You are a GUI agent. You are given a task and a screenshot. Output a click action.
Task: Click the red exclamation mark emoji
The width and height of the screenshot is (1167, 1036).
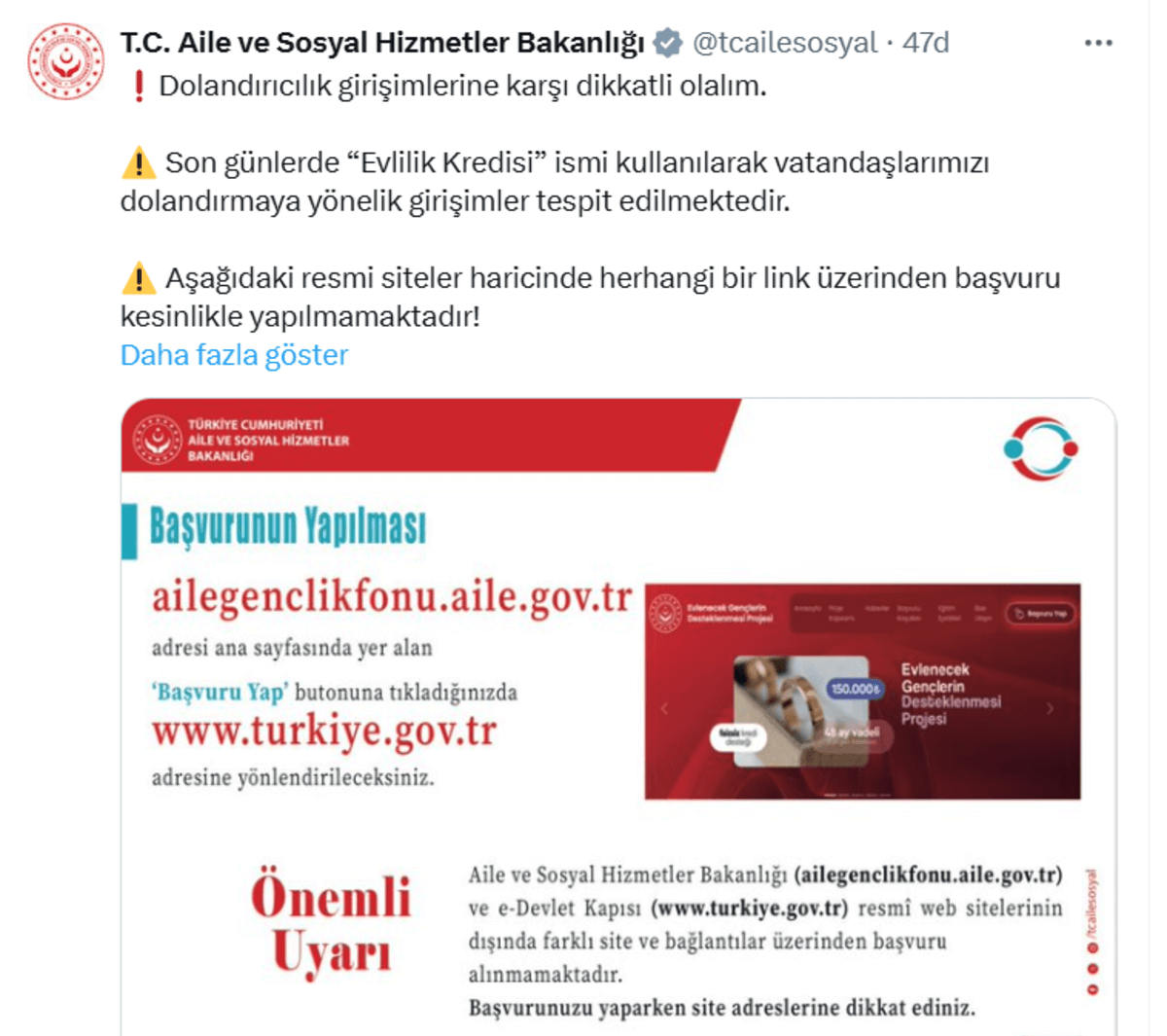(x=138, y=86)
